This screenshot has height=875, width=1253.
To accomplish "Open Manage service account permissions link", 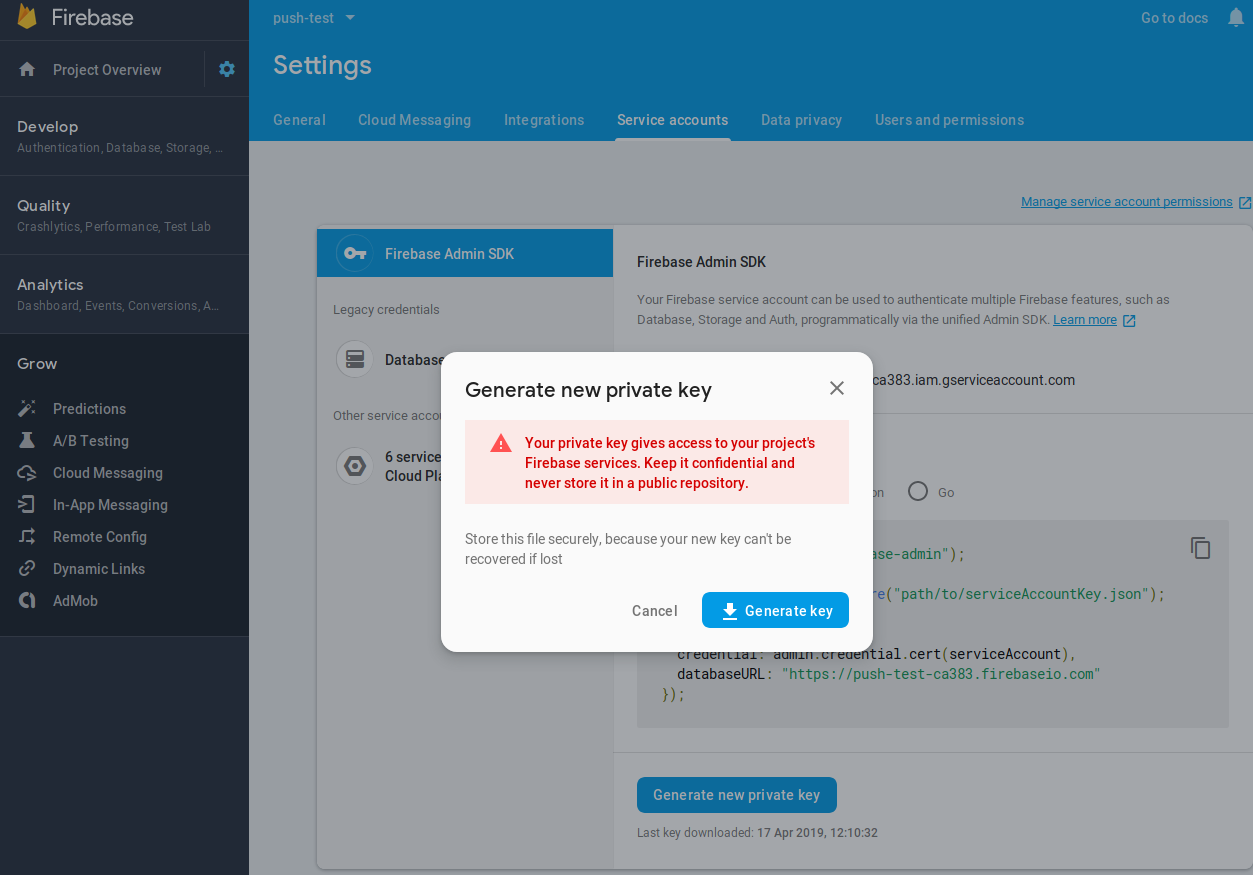I will (x=1126, y=202).
